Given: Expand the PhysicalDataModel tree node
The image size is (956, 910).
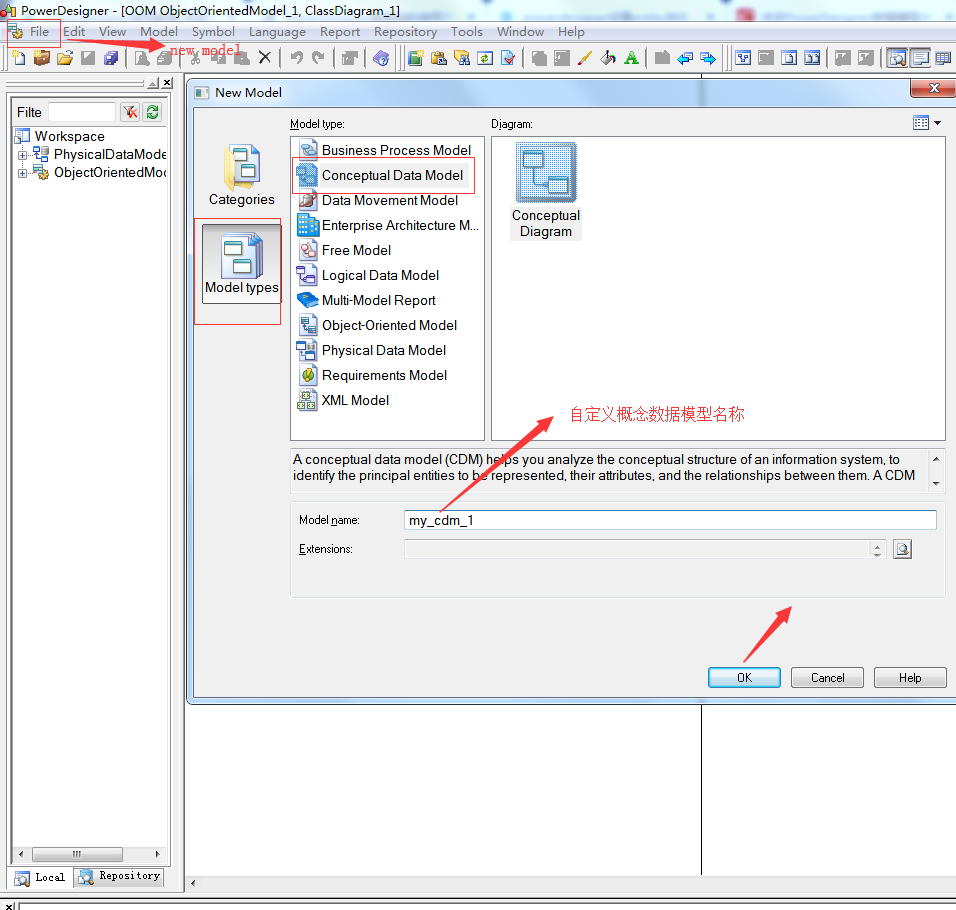Looking at the screenshot, I should (22, 155).
